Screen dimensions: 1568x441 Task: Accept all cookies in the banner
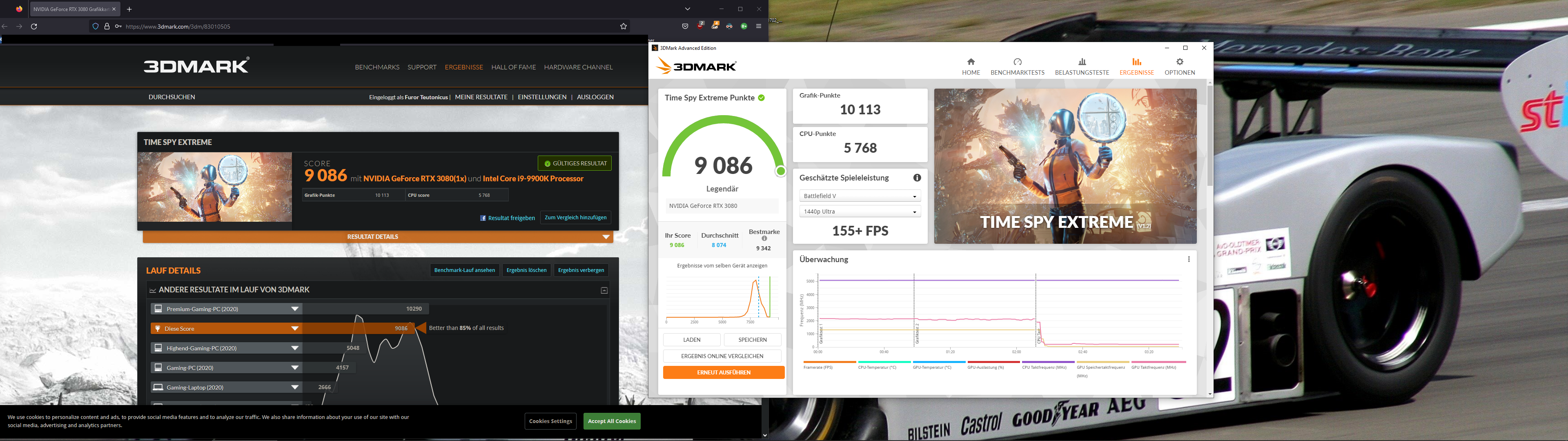pyautogui.click(x=611, y=421)
